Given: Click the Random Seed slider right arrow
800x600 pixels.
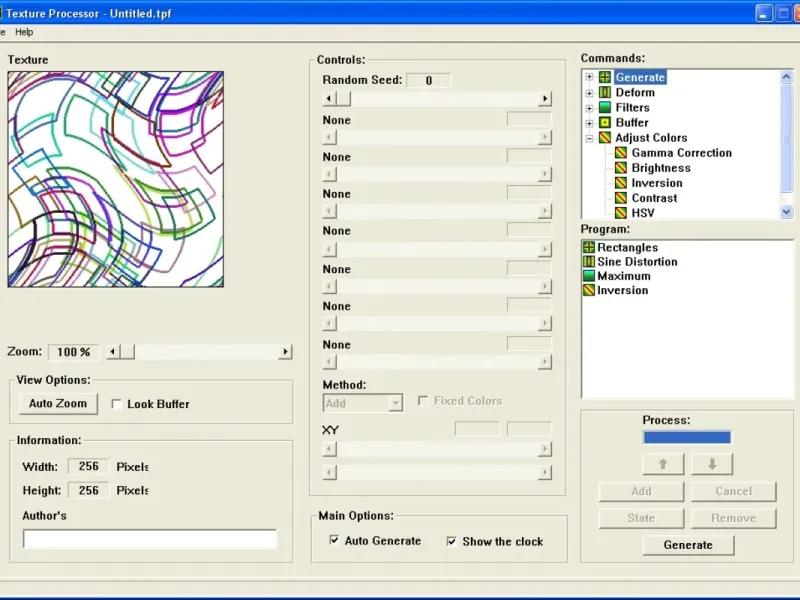Looking at the screenshot, I should point(545,99).
